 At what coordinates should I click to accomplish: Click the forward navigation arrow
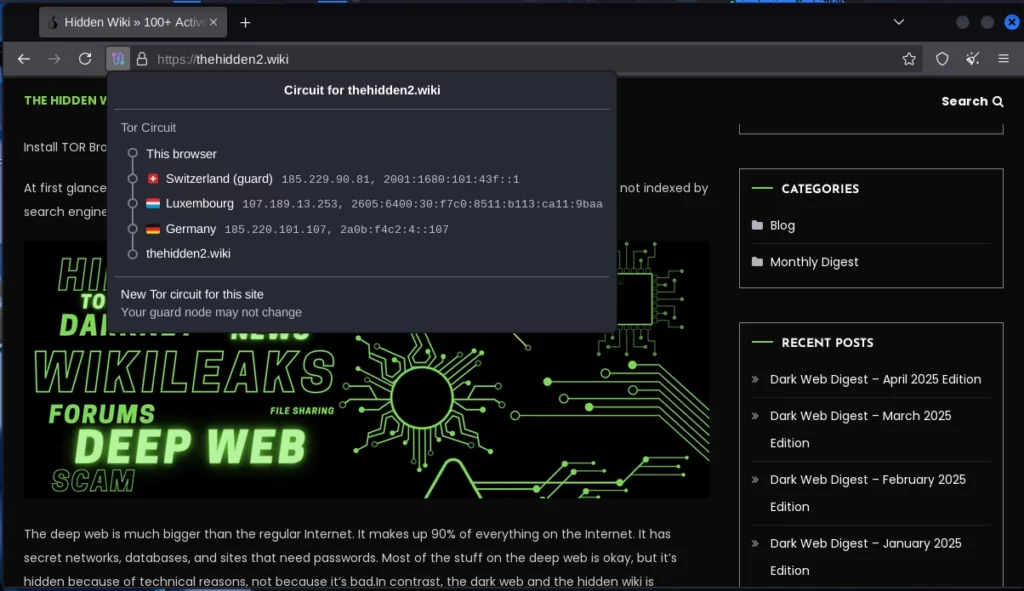coord(54,59)
